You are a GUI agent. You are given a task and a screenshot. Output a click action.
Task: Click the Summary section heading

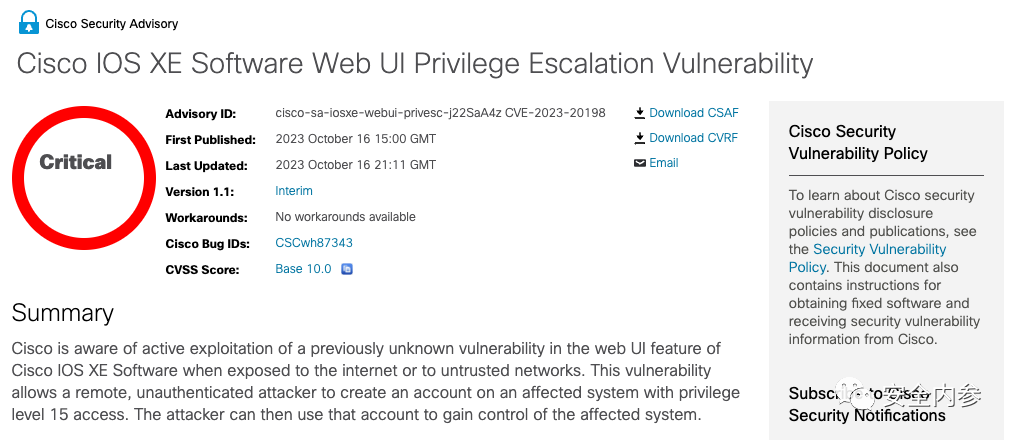[63, 313]
